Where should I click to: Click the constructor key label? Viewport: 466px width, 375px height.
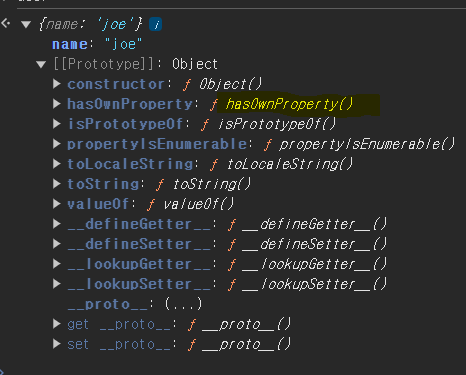tap(116, 84)
